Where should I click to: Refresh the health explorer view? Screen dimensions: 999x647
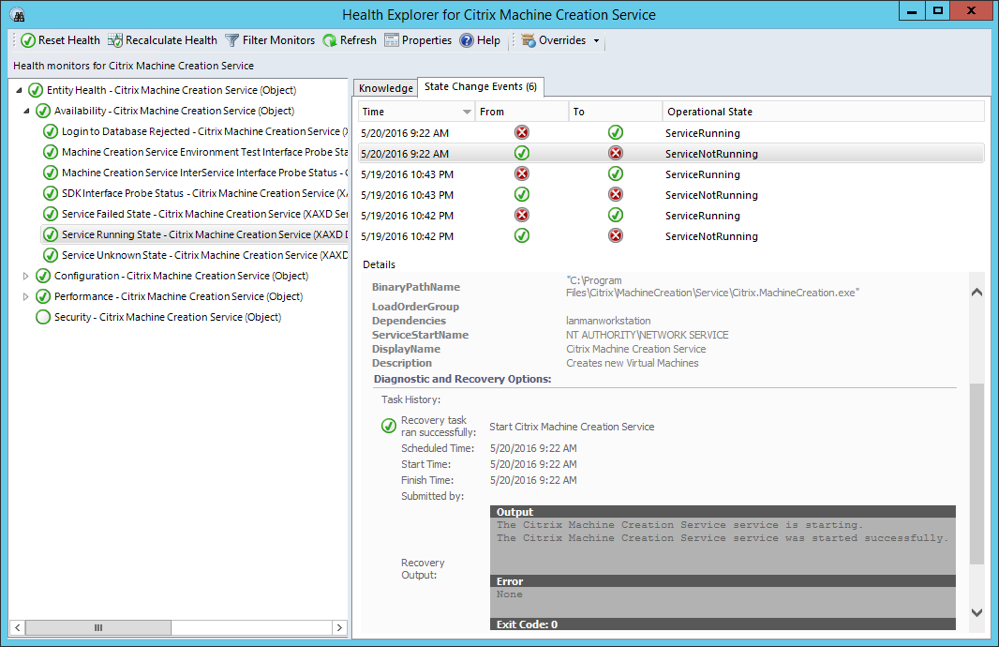(x=350, y=40)
